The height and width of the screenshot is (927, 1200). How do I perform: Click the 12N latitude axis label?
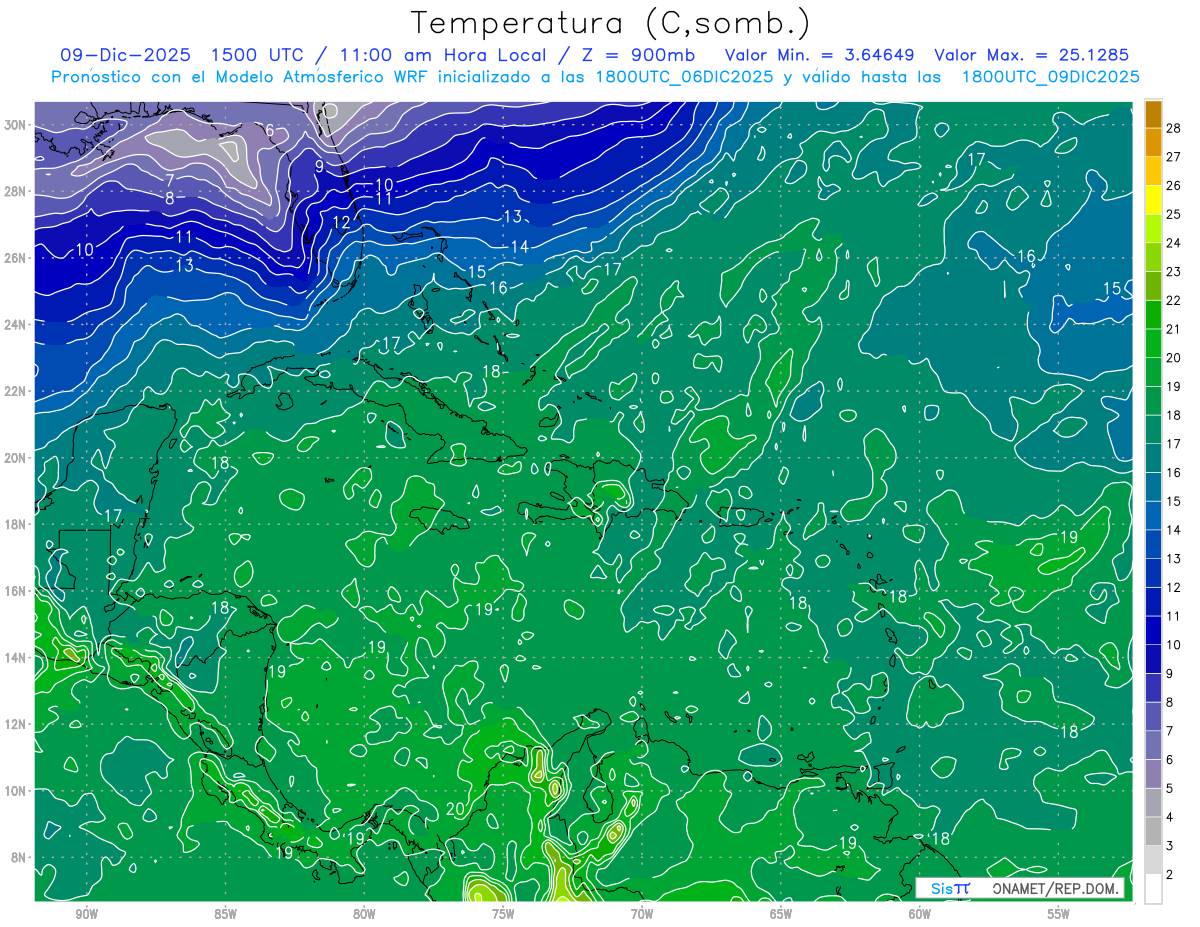click(x=16, y=724)
